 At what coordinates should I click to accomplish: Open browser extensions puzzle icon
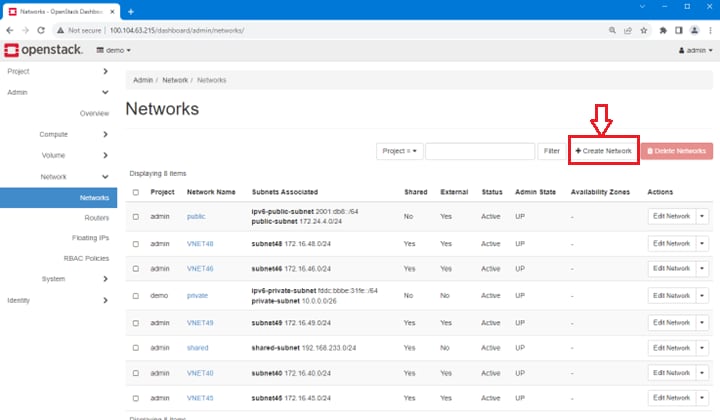click(663, 30)
